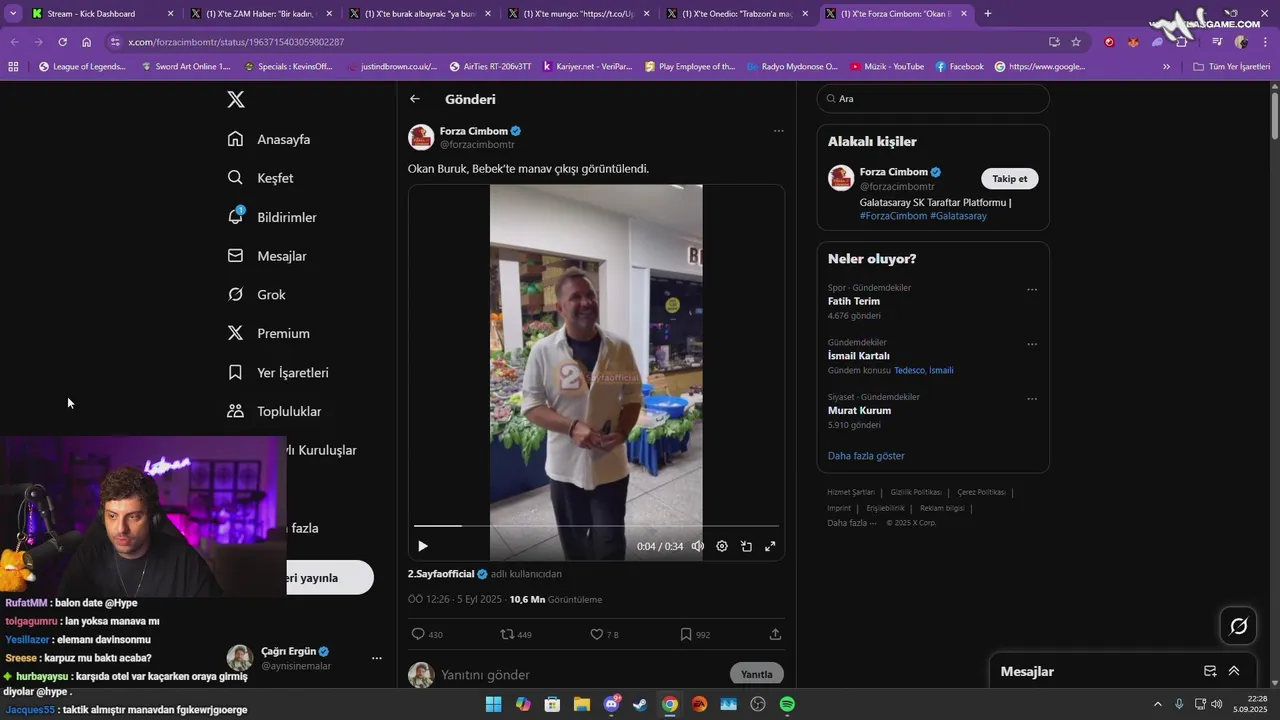
Task: Open the Fatih Terim trend
Action: tap(854, 301)
